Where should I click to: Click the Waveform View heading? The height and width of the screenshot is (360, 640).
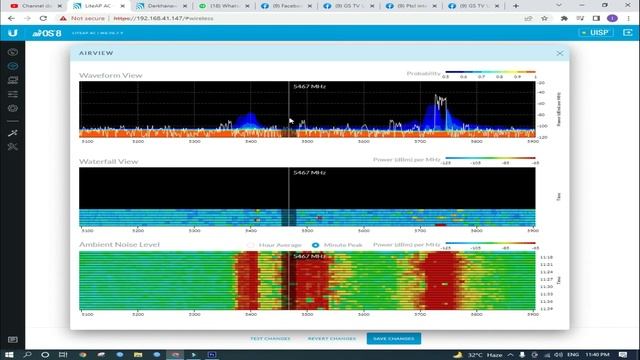click(111, 76)
